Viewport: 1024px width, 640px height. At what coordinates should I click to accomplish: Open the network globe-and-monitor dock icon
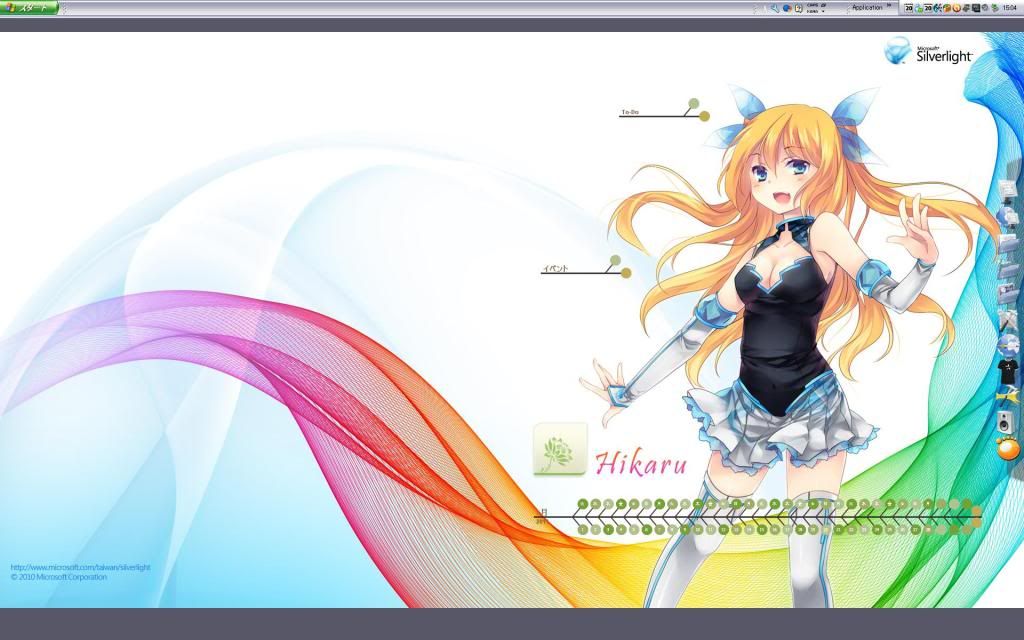click(1007, 216)
